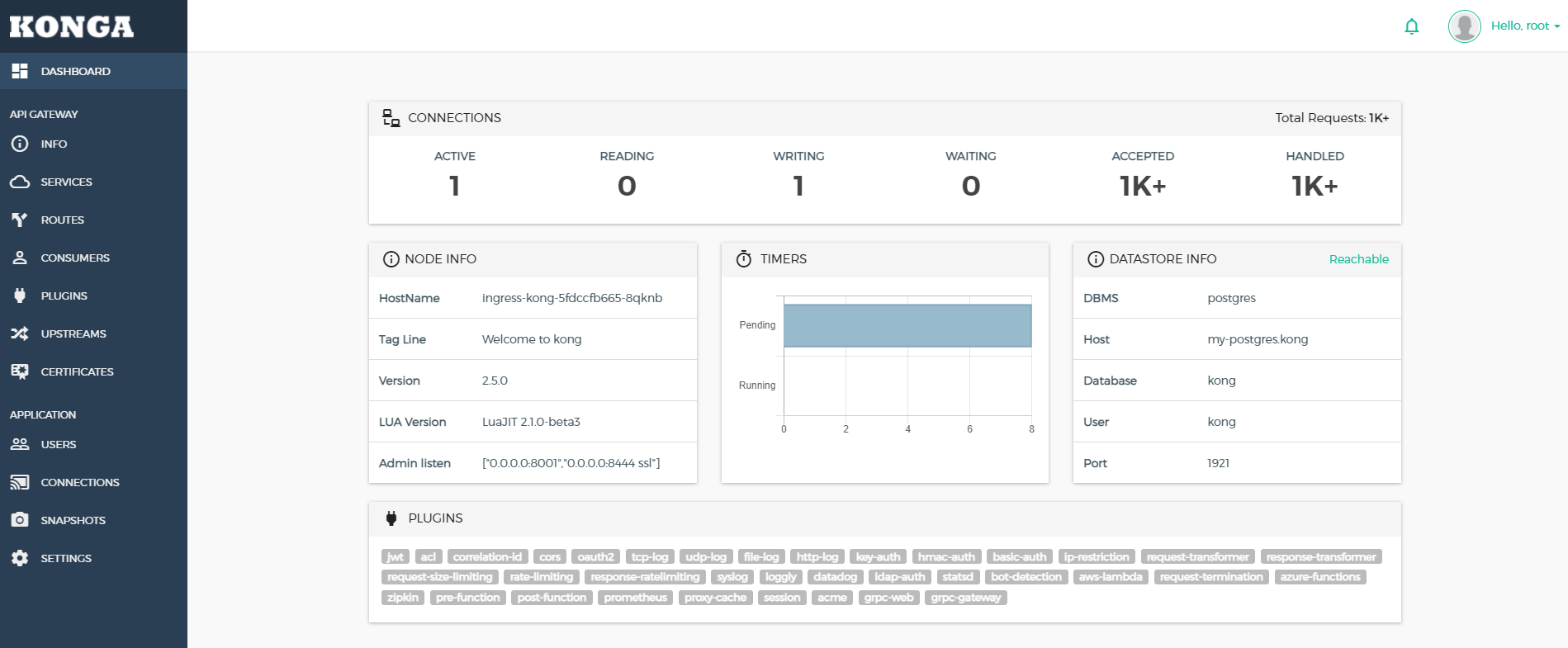Select the Active connections value 1
1568x648 pixels.
point(455,187)
